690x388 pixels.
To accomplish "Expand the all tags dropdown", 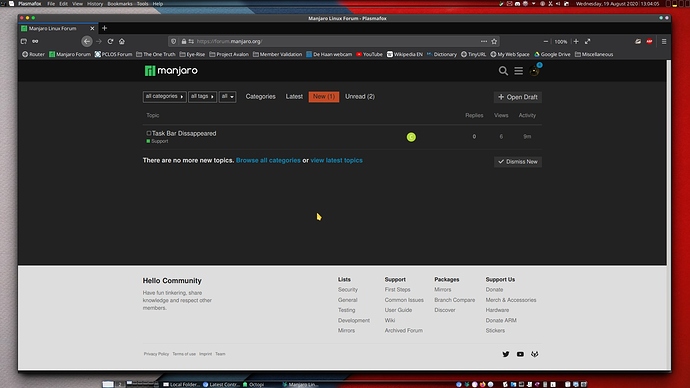I will coord(202,96).
